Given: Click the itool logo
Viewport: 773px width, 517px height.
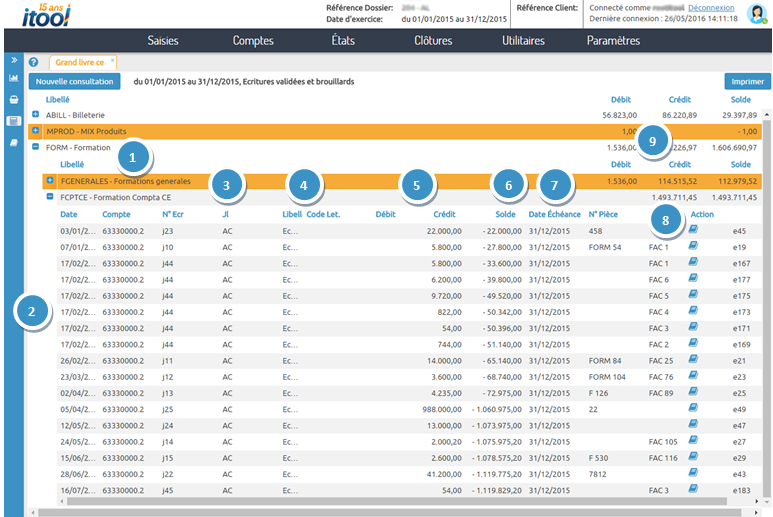Looking at the screenshot, I should click(46, 14).
